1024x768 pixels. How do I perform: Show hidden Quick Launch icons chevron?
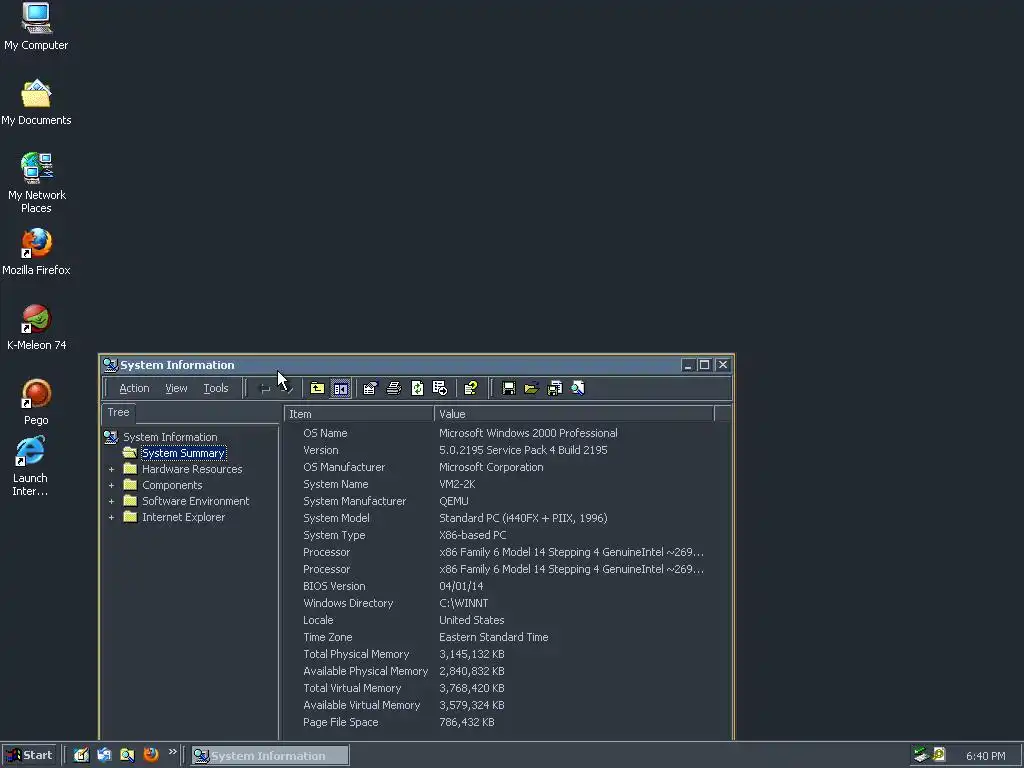pos(172,752)
